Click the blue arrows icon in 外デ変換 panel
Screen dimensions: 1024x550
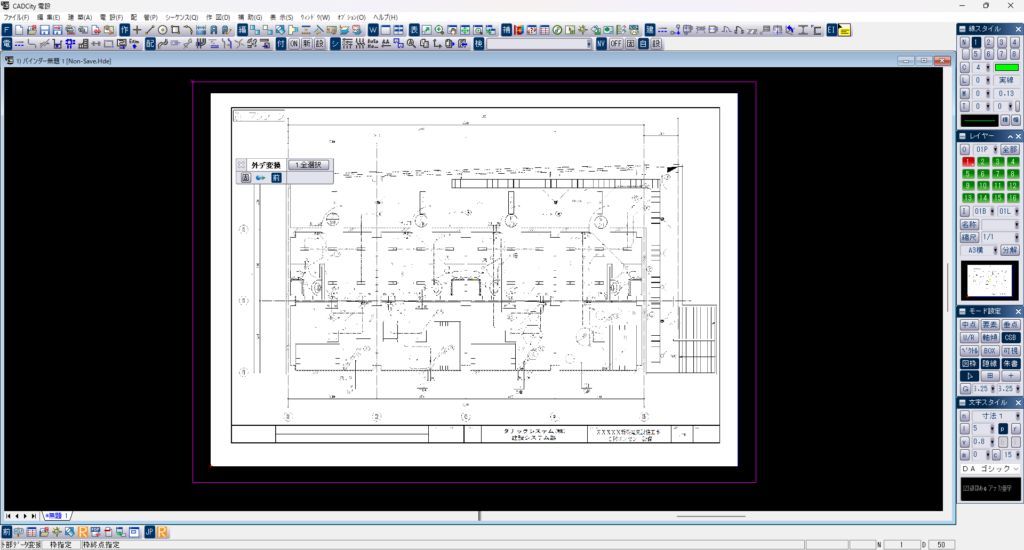tap(260, 177)
